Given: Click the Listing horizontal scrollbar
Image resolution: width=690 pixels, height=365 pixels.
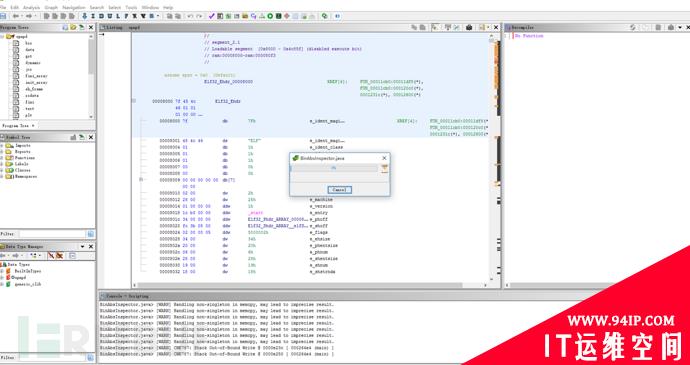Looking at the screenshot, I should [x=310, y=285].
